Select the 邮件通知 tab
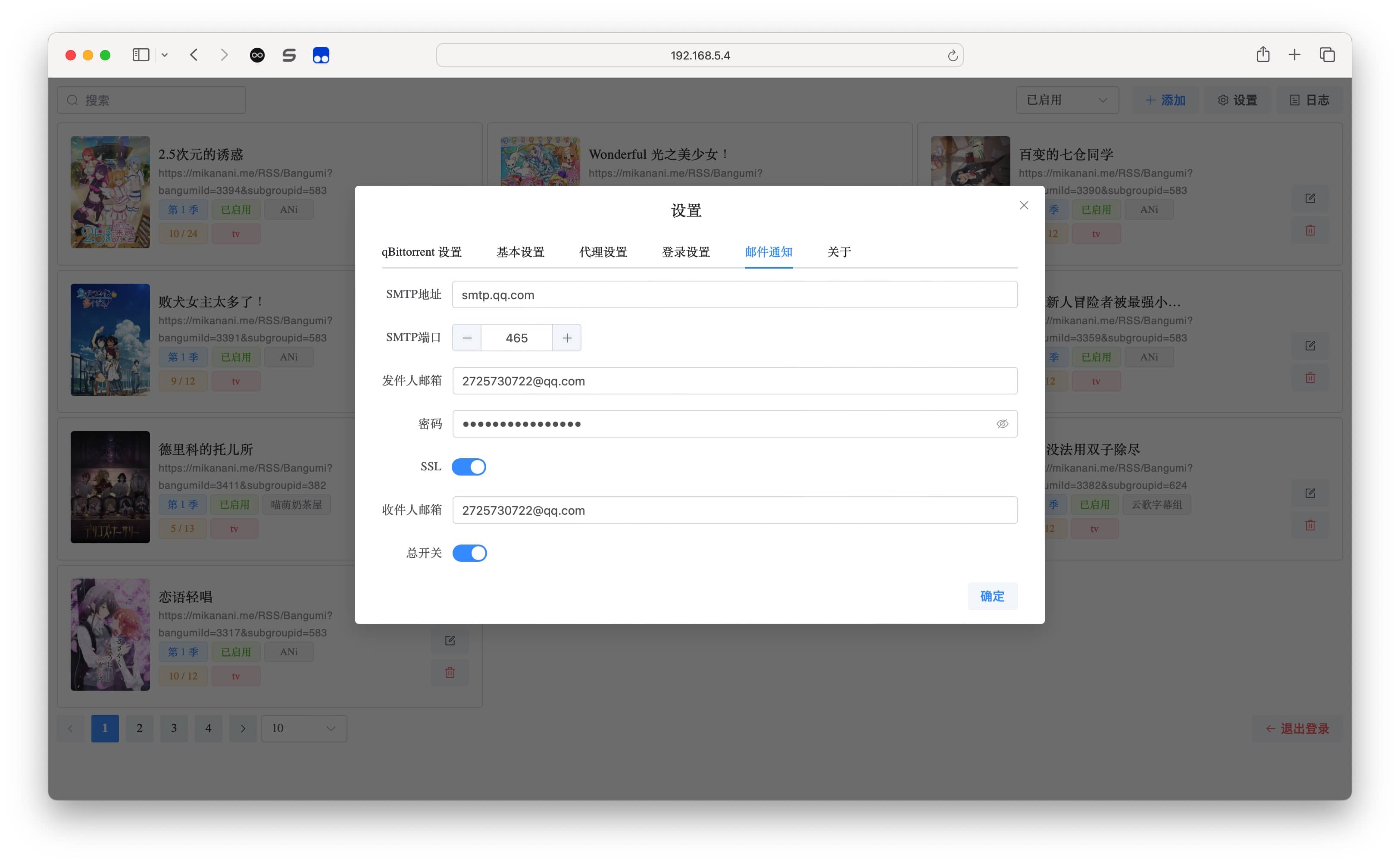Viewport: 1400px width, 864px height. tap(769, 252)
